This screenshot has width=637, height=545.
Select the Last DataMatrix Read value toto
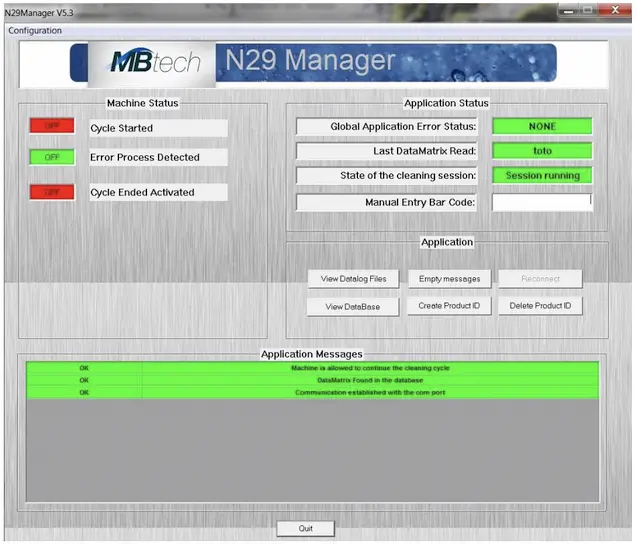click(542, 151)
